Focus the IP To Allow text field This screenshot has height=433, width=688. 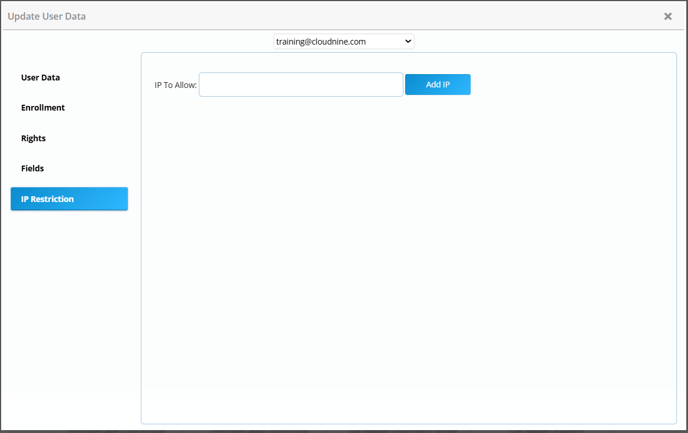[x=301, y=85]
